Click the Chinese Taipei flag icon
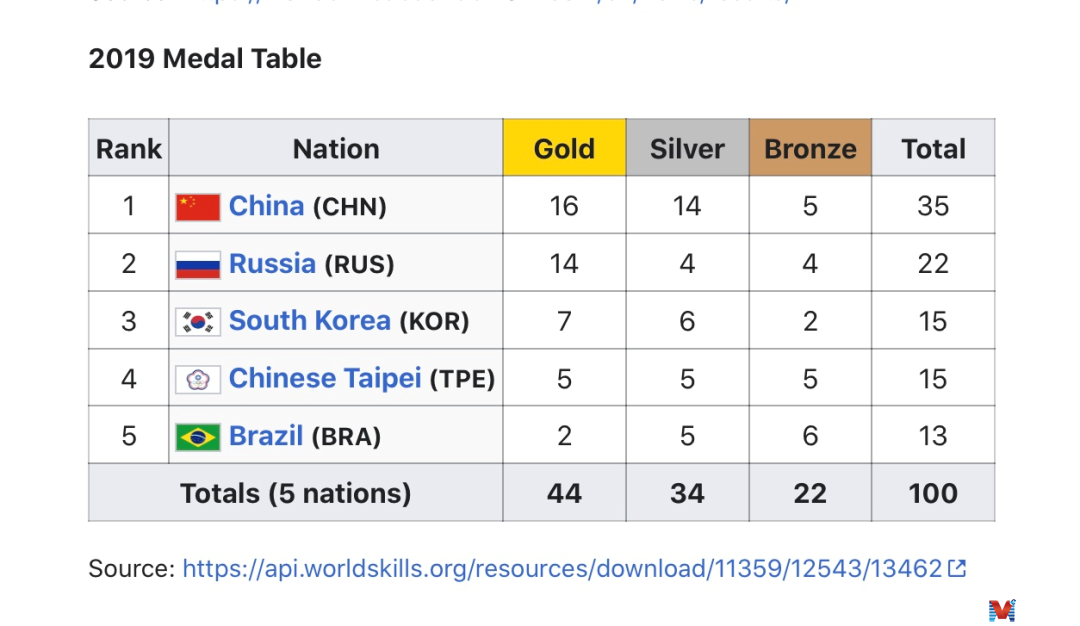 [x=198, y=380]
